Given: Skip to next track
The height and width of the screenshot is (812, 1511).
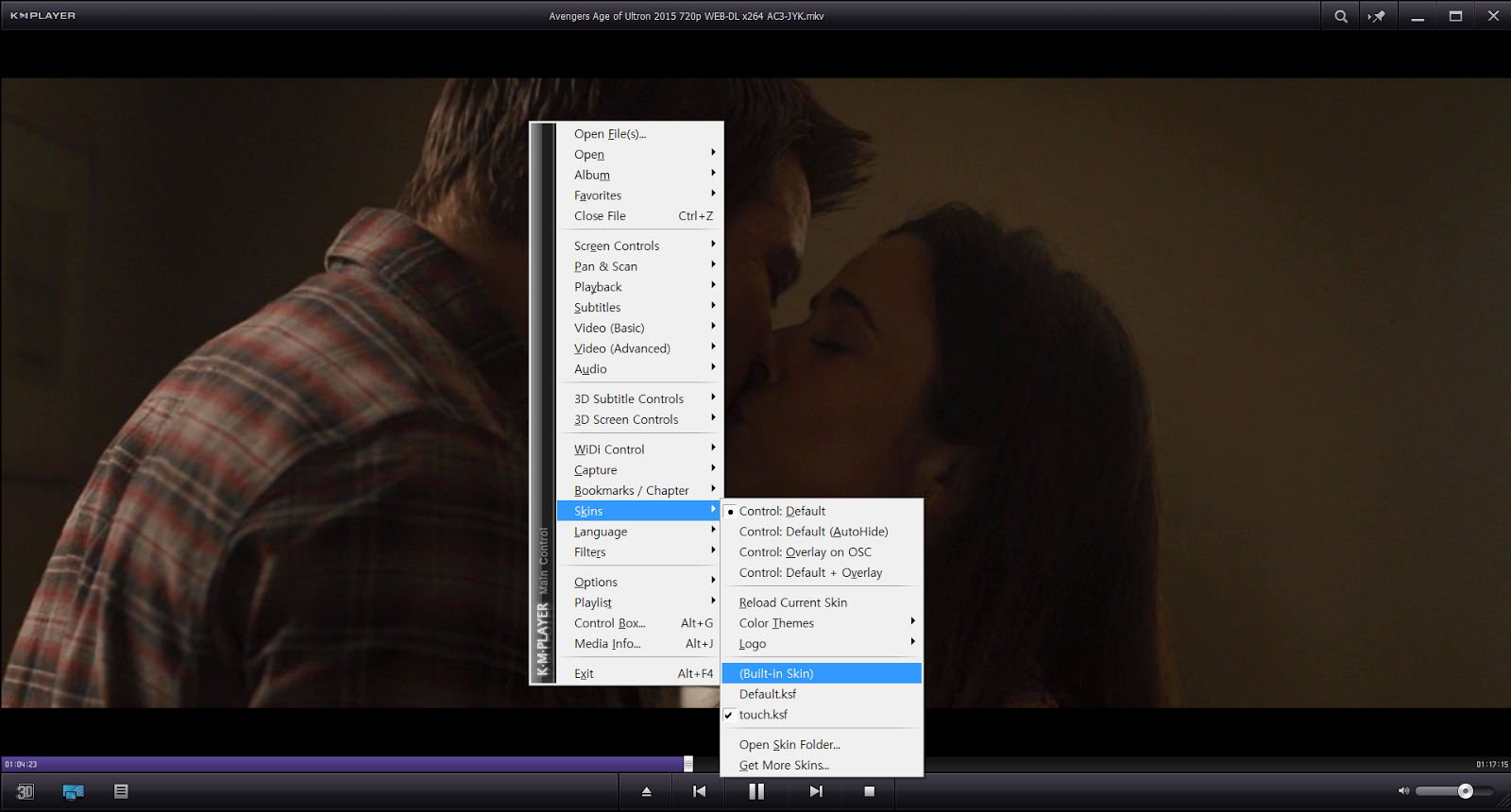Looking at the screenshot, I should tap(816, 791).
